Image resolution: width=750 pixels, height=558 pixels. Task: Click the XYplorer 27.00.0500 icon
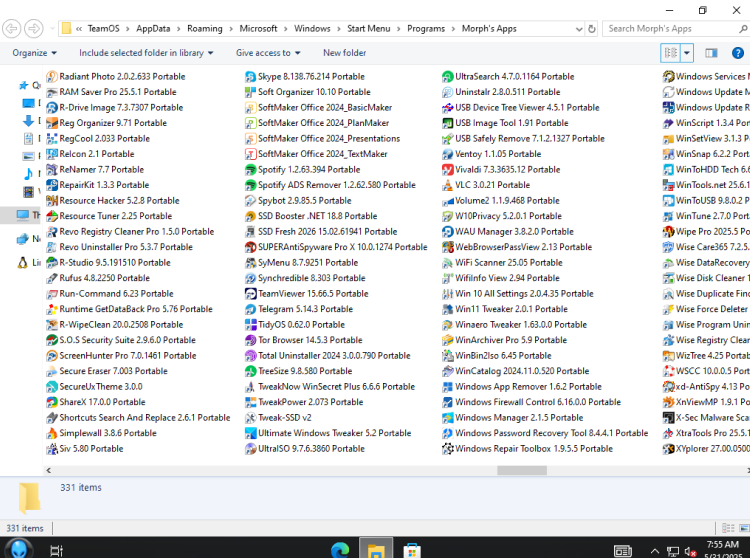click(x=668, y=449)
